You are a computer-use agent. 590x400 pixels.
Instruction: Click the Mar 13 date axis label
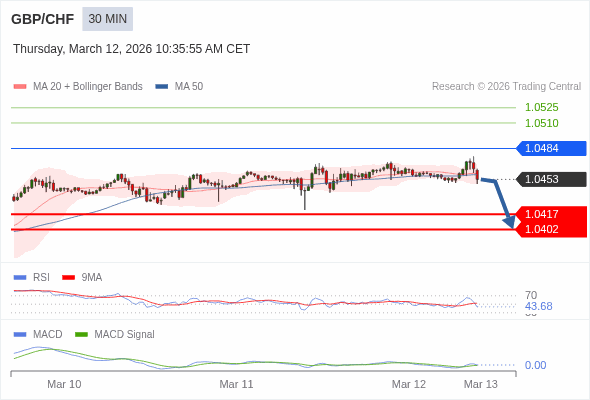(481, 384)
